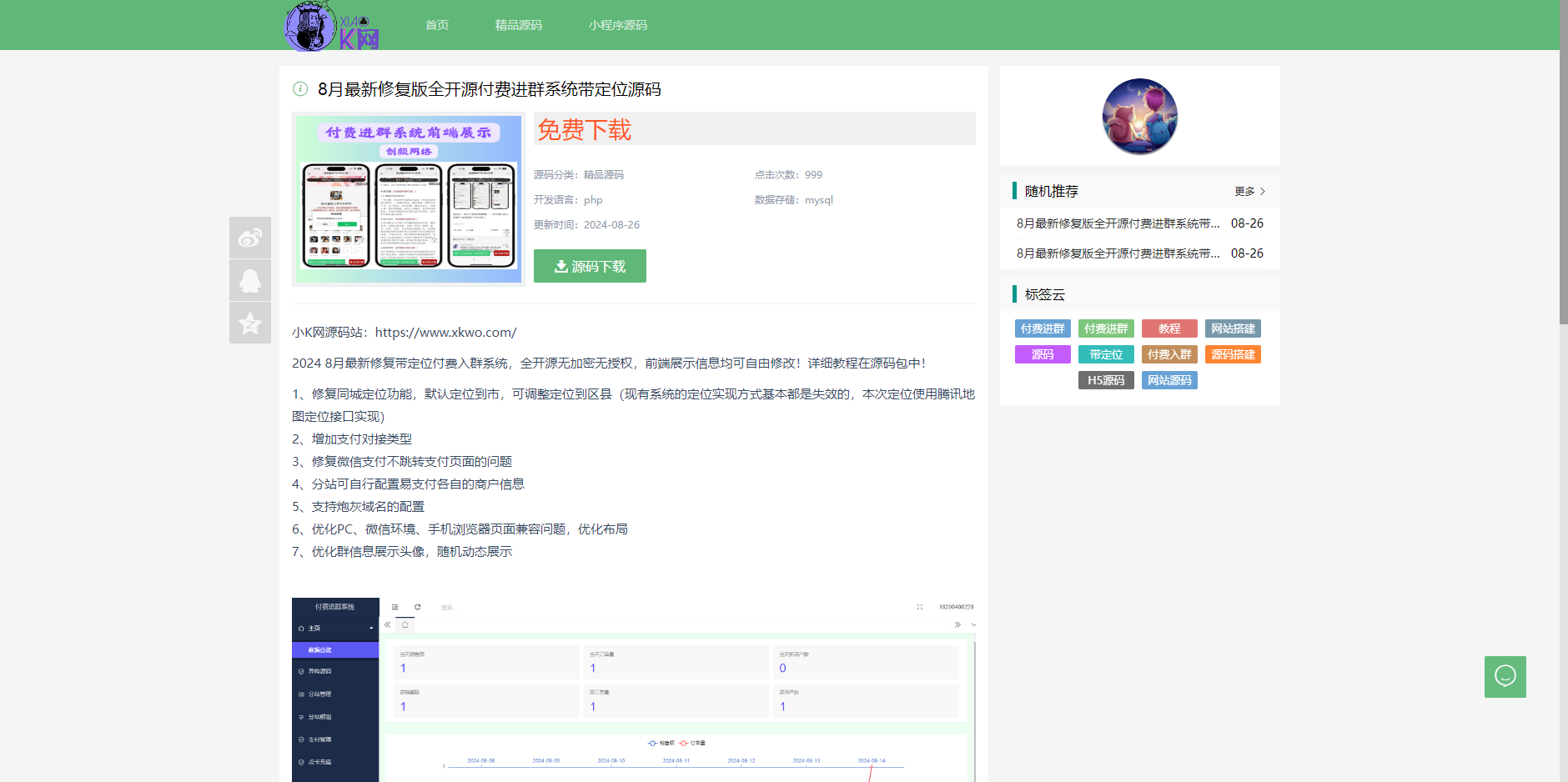Select the 带定位 tag
This screenshot has width=1568, height=782.
pyautogui.click(x=1106, y=353)
